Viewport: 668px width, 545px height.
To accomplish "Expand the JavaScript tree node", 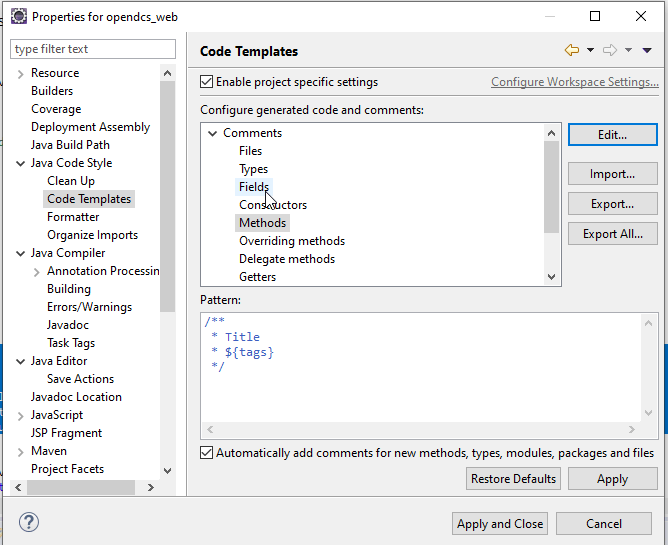I will coord(20,416).
